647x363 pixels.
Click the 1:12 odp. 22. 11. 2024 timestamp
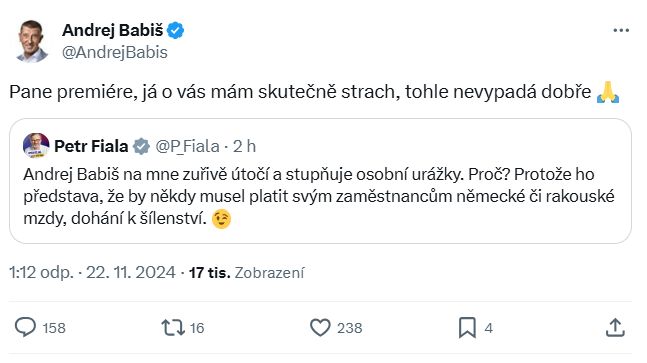coord(92,273)
